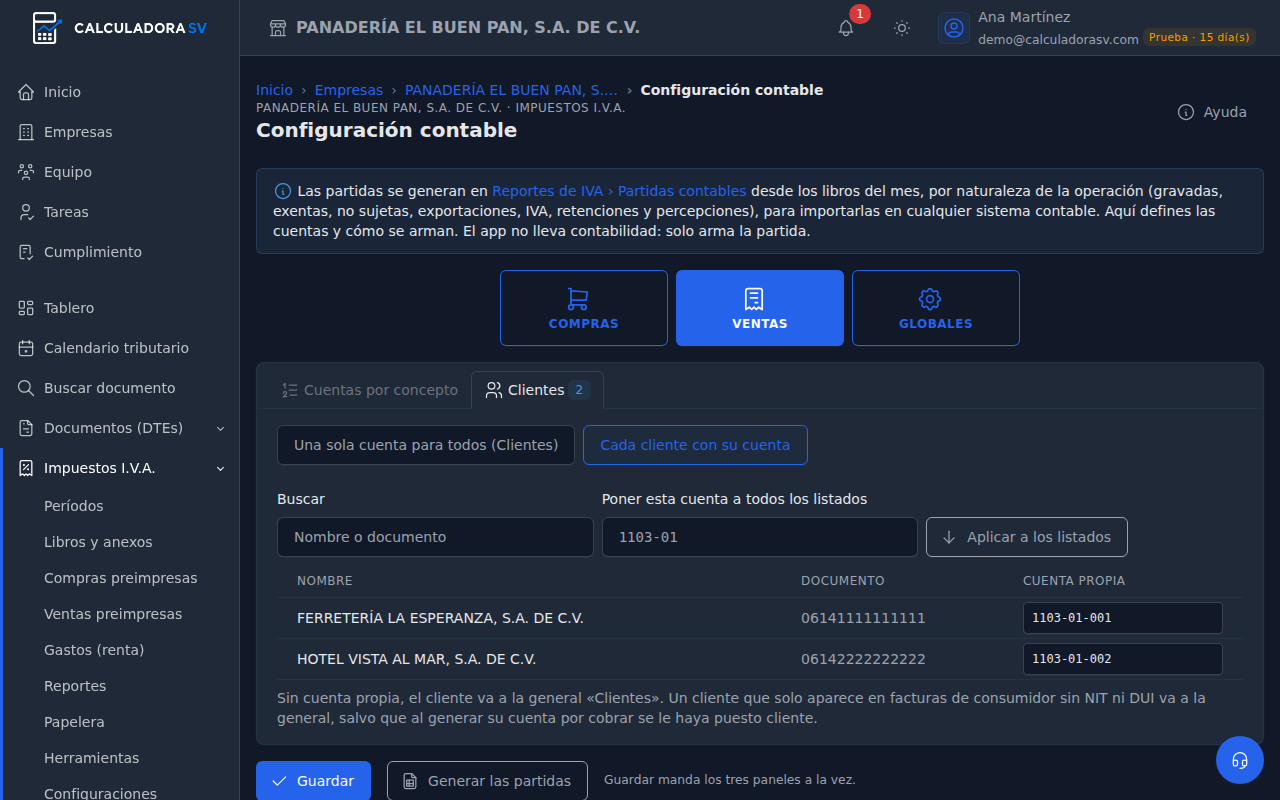This screenshot has width=1280, height=800.
Task: Collapse the Impuestos I.V.A. chevron
Action: pyautogui.click(x=221, y=468)
